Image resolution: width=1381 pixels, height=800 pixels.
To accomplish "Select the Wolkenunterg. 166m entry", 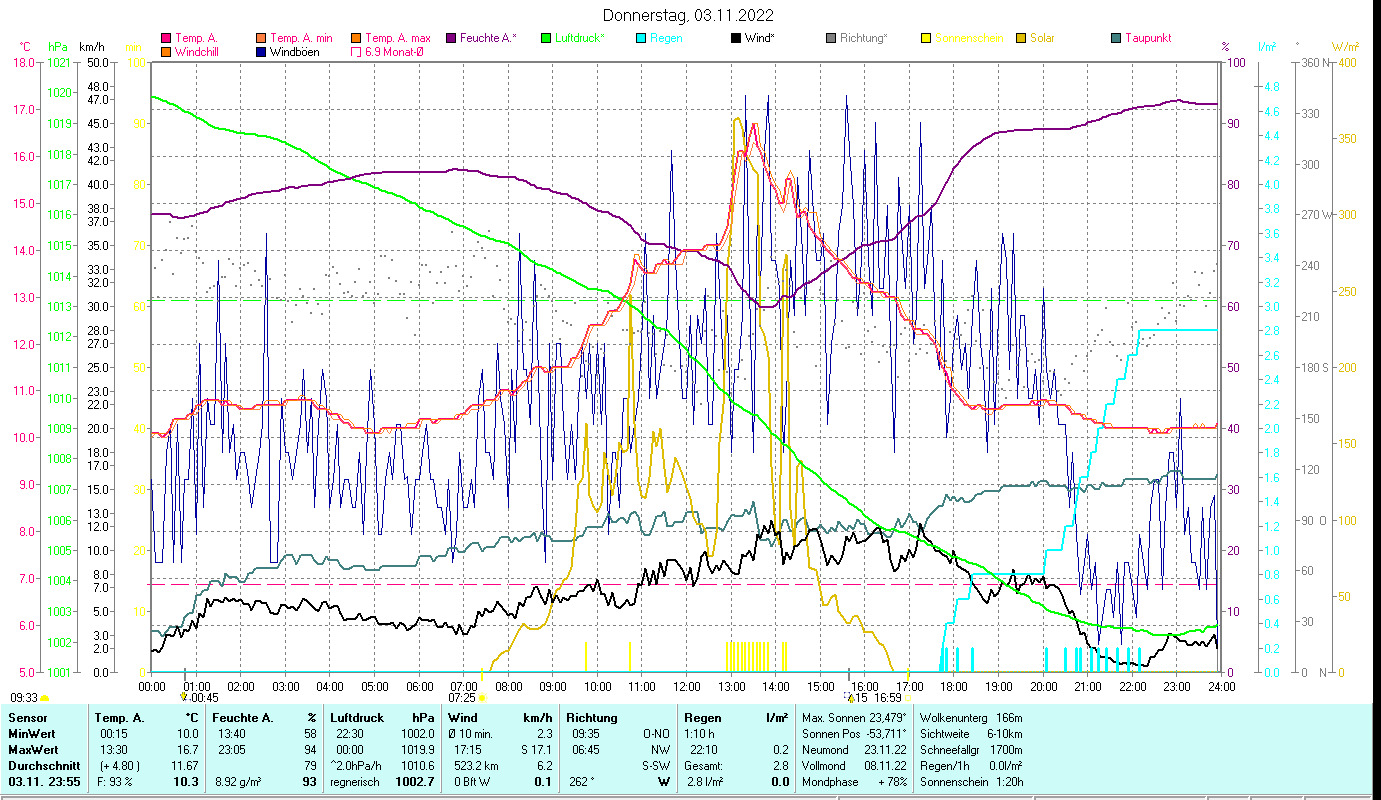I will 971,718.
